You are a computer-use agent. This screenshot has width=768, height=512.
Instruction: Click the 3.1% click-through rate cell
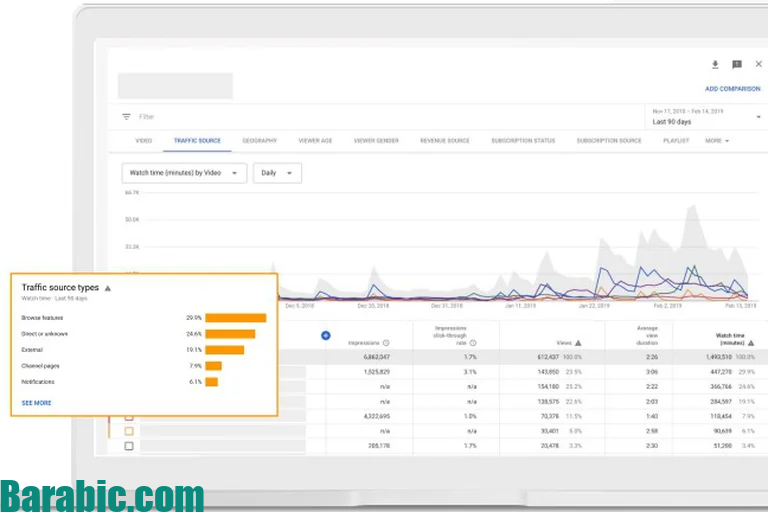470,372
